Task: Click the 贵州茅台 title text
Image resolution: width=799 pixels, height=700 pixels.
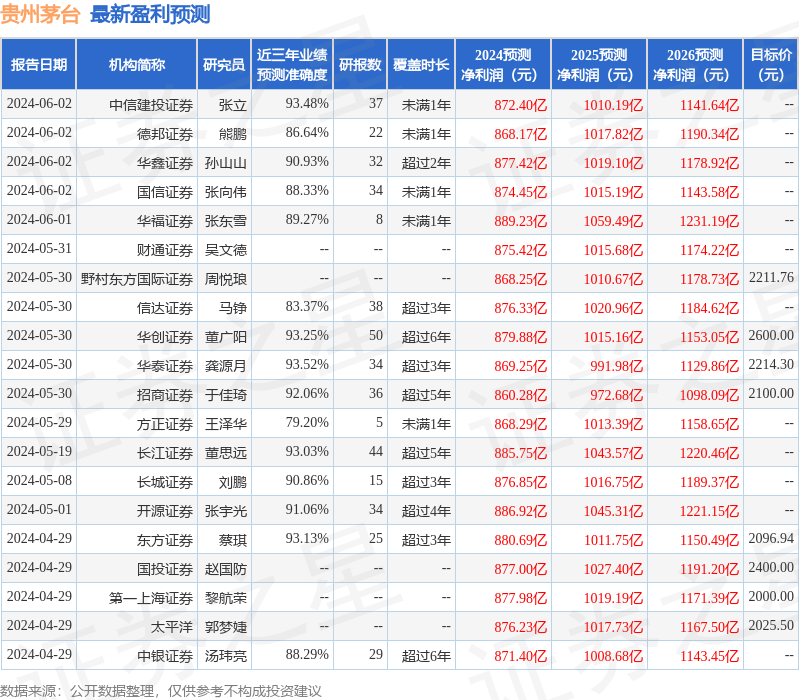Action: pyautogui.click(x=40, y=14)
